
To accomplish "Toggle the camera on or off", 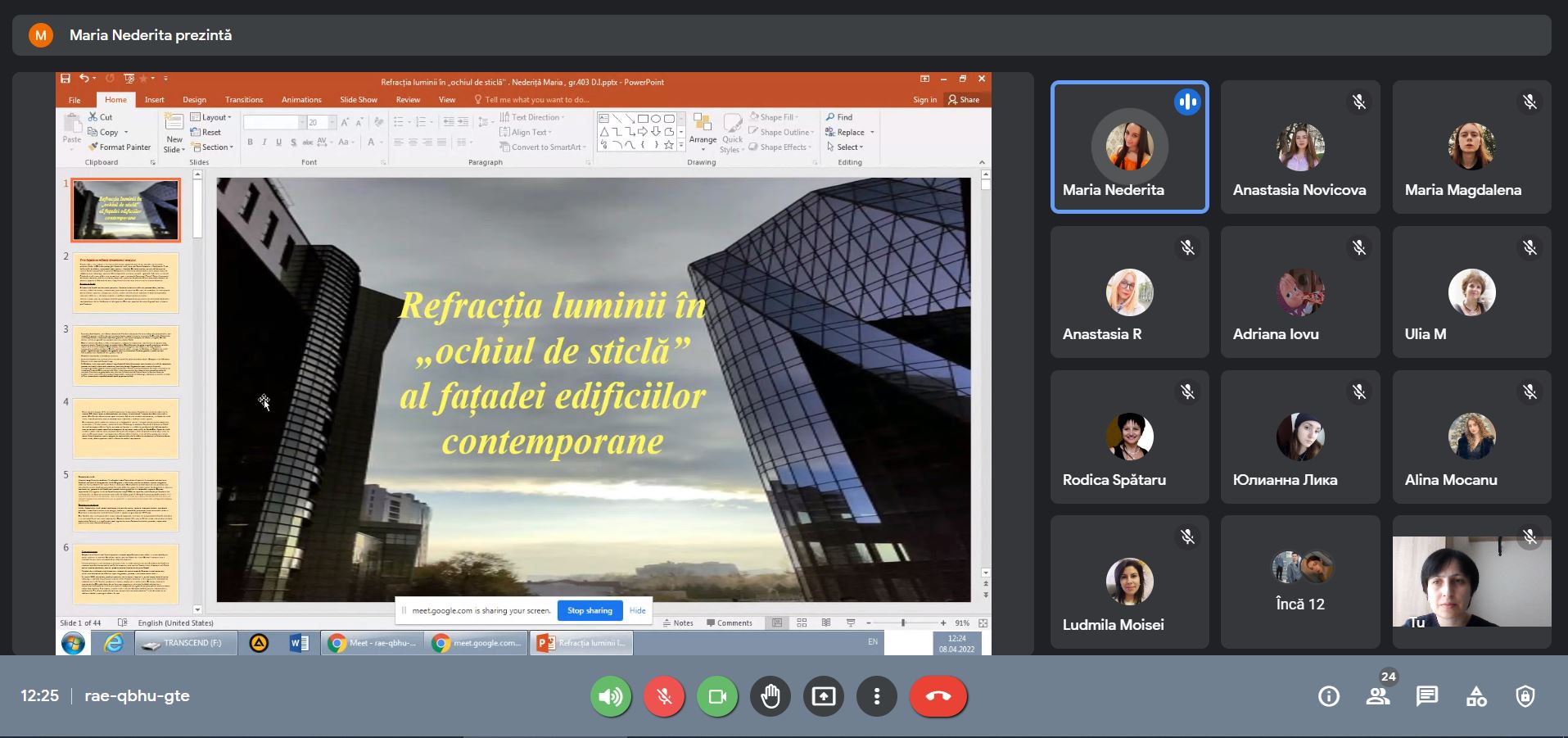I will [717, 696].
